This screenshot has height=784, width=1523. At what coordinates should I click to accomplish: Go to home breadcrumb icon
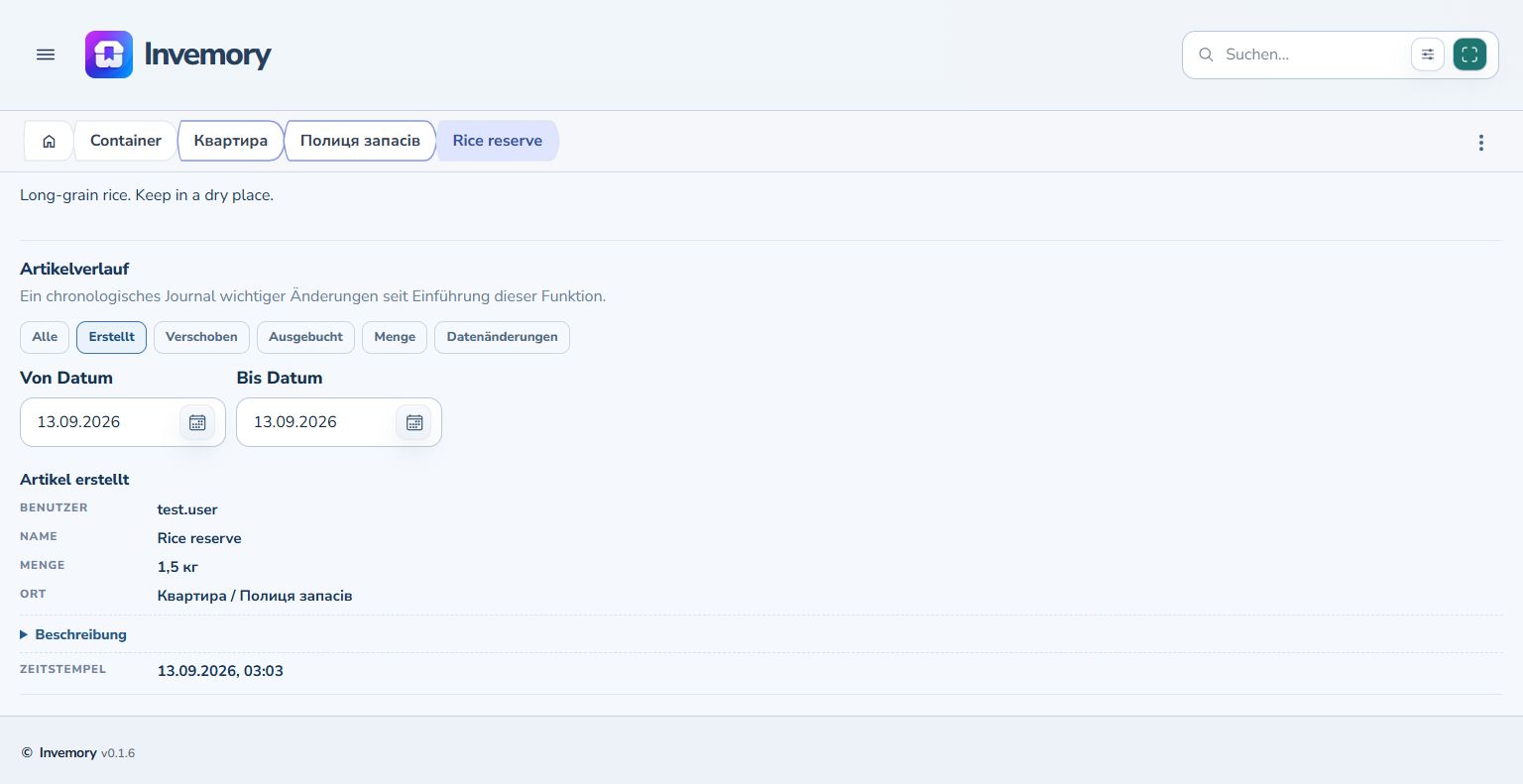coord(49,141)
